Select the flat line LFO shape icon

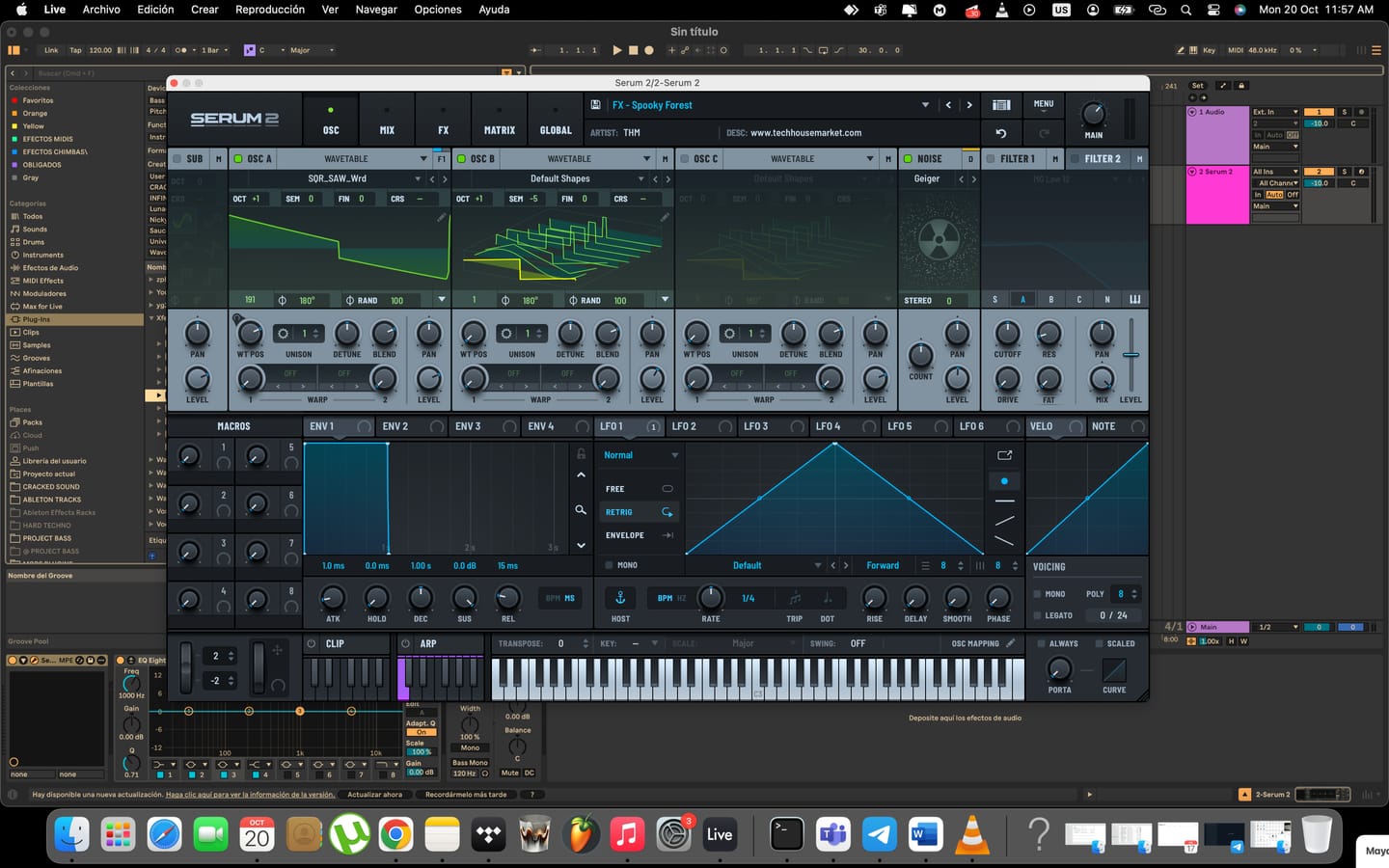tap(1004, 502)
